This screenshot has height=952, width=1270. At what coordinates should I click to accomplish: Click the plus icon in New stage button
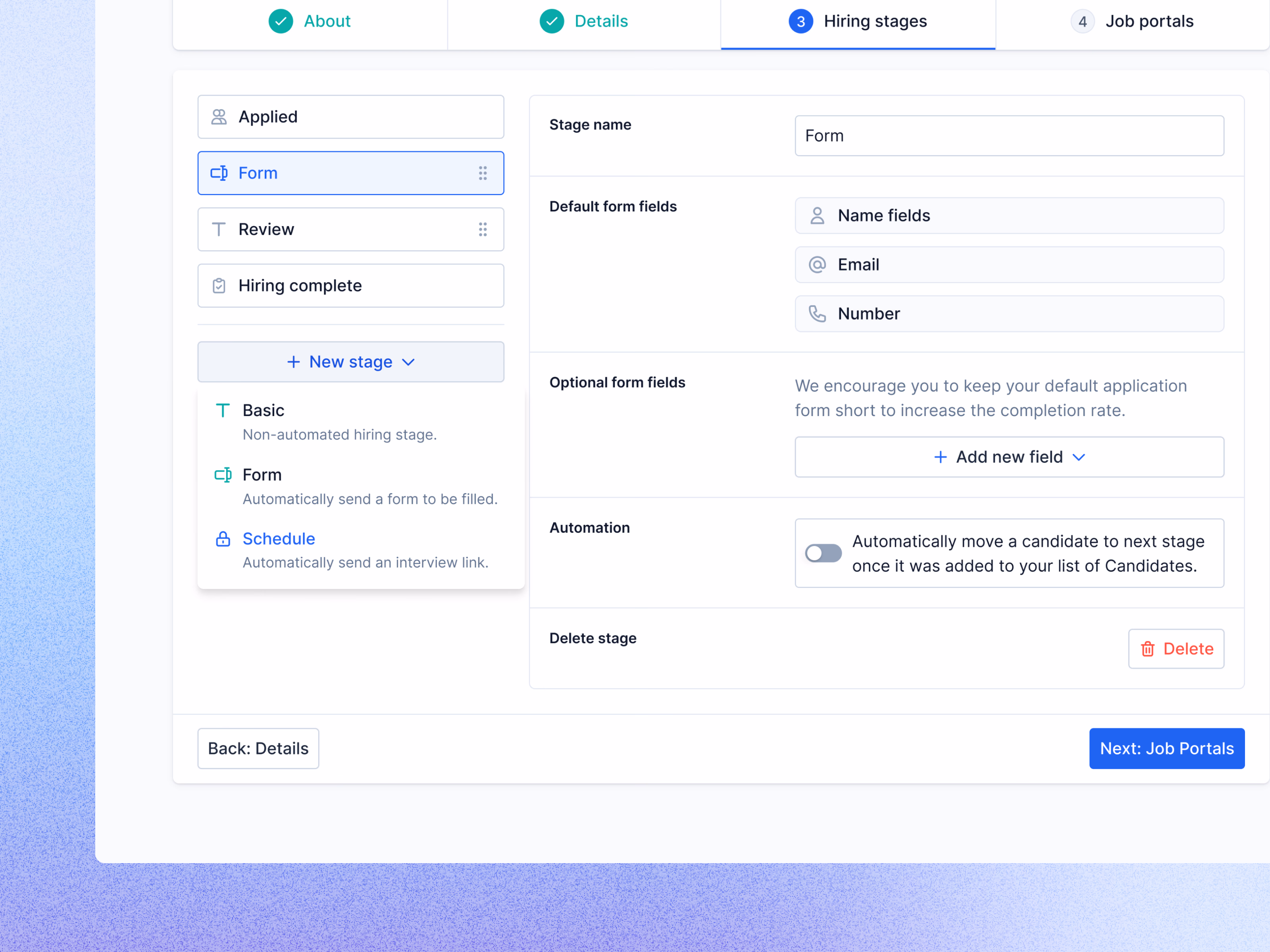point(293,362)
